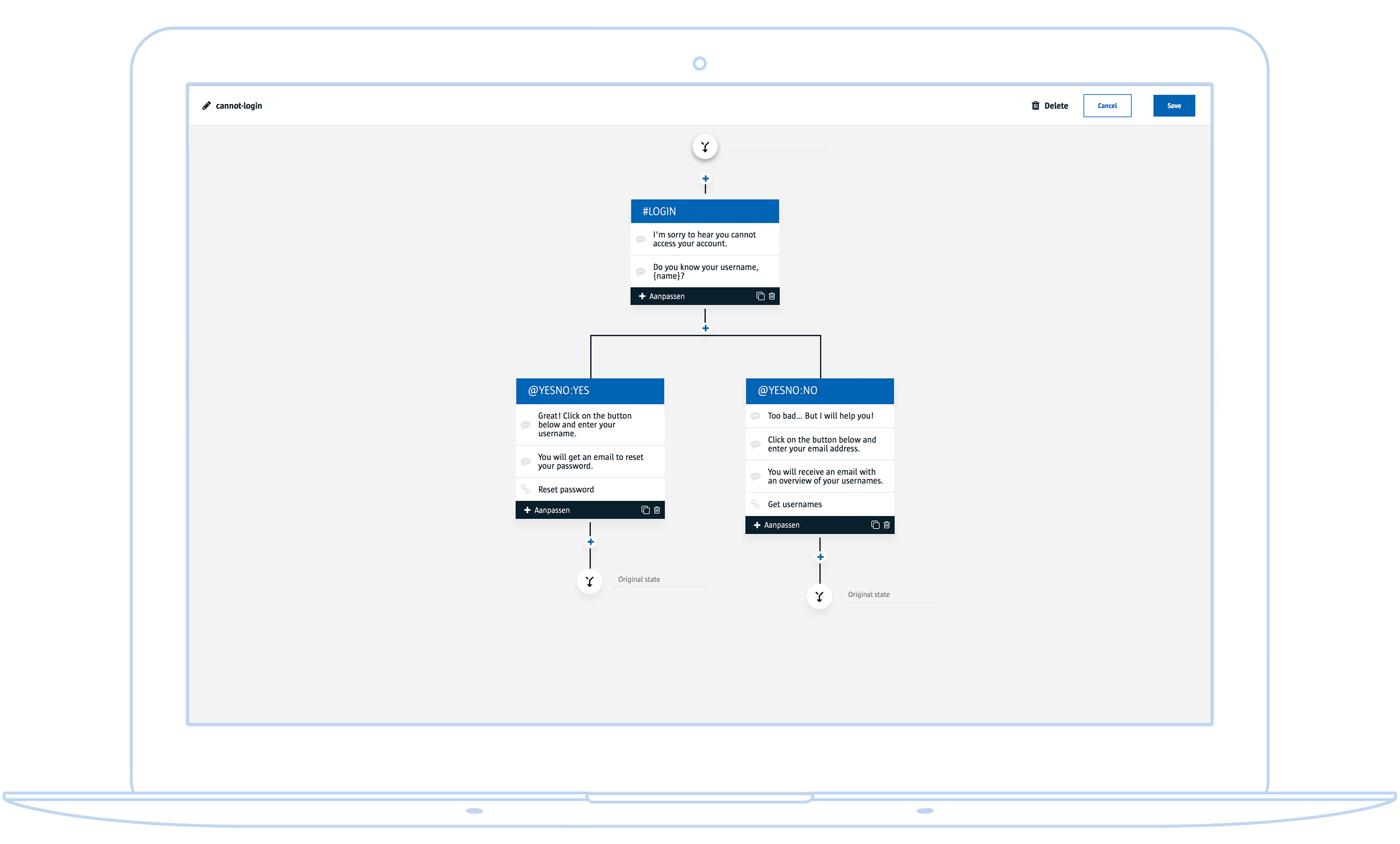Click the speech bubble icon next to 'Do you know your username'
Screen dimensions: 1400x844
[641, 272]
